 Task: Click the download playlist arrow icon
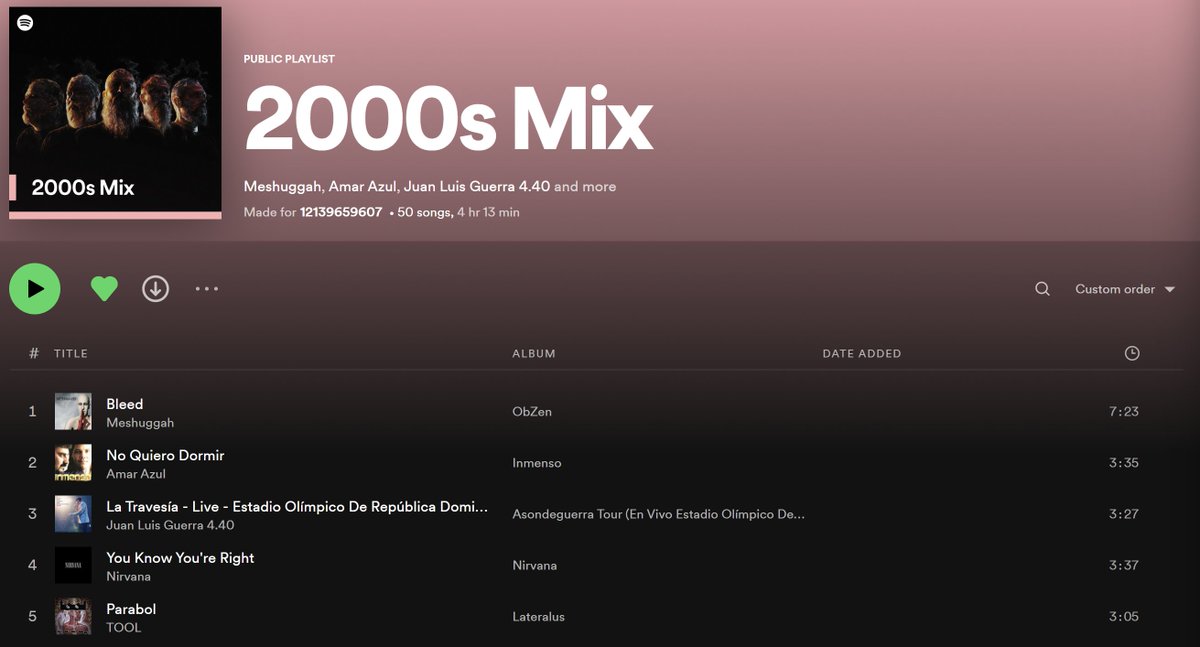pos(155,289)
